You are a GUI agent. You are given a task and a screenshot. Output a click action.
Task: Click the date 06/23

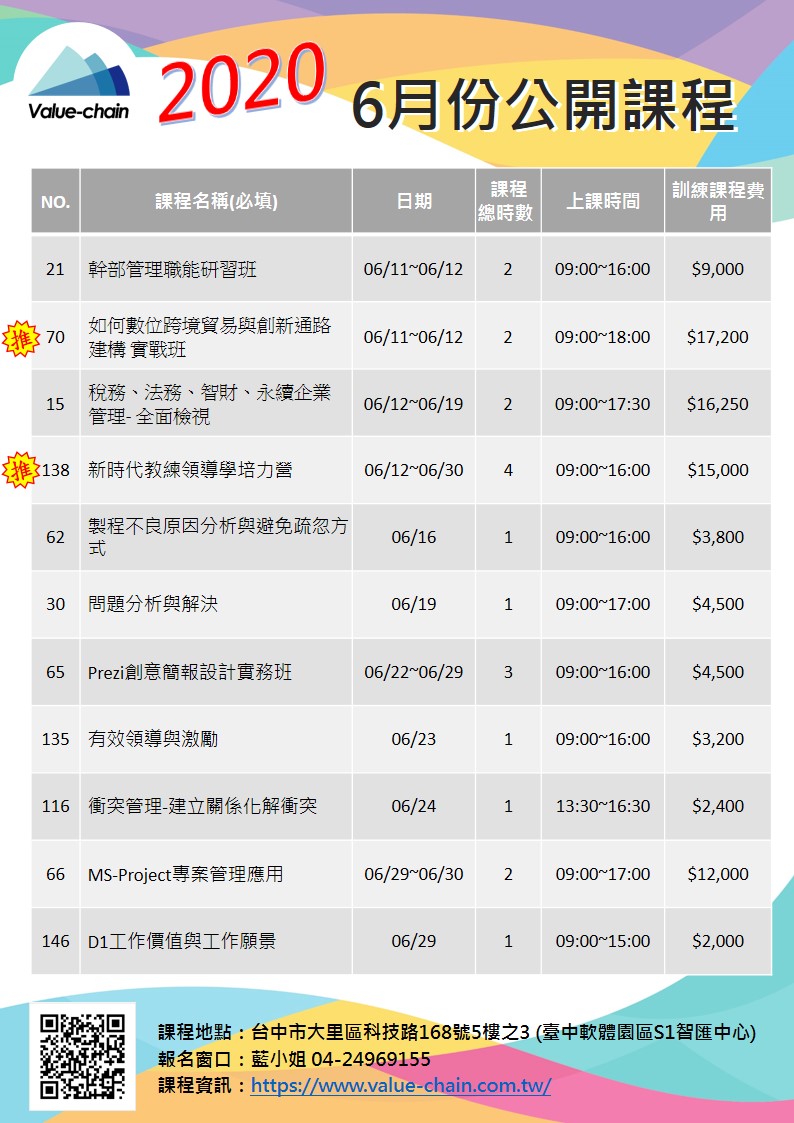tap(413, 738)
